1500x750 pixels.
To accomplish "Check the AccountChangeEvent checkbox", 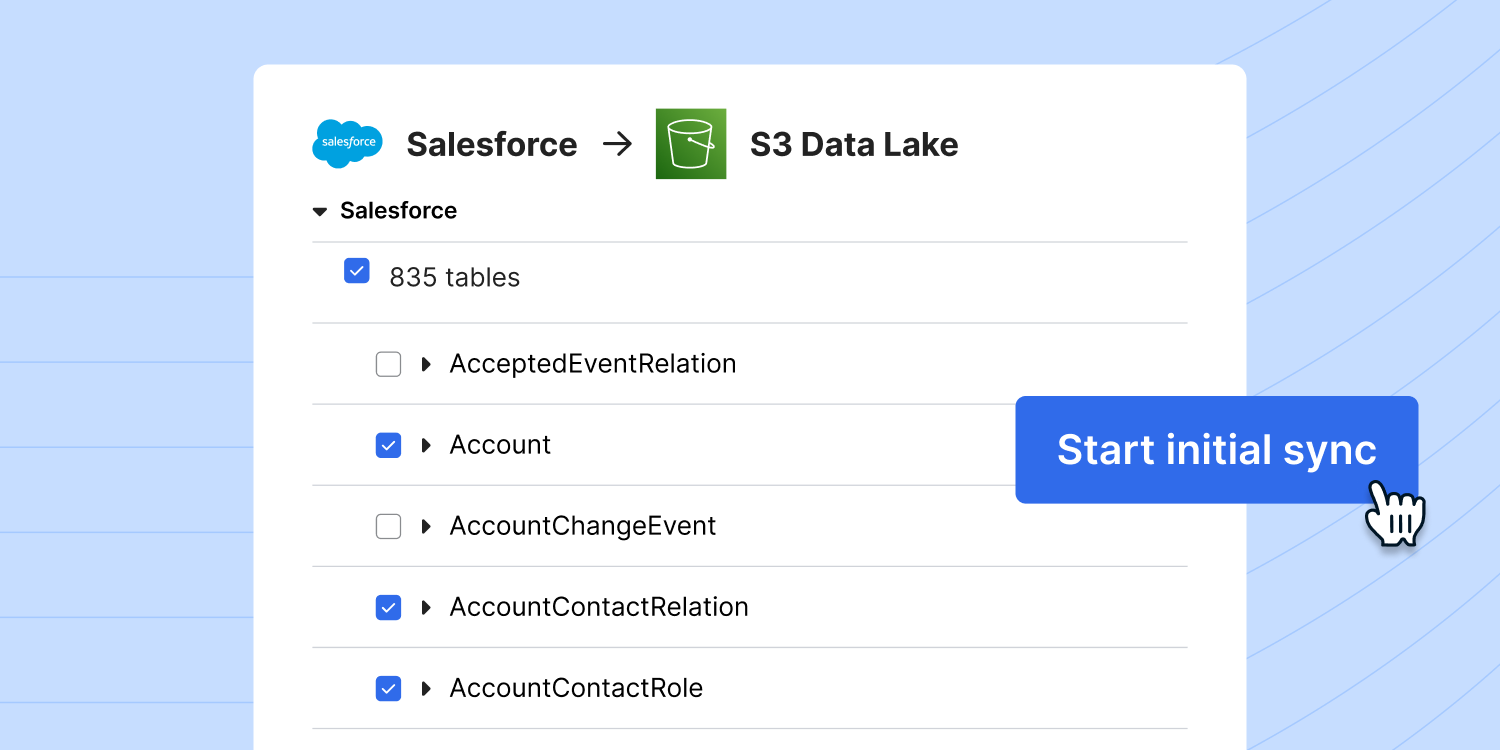I will [388, 526].
